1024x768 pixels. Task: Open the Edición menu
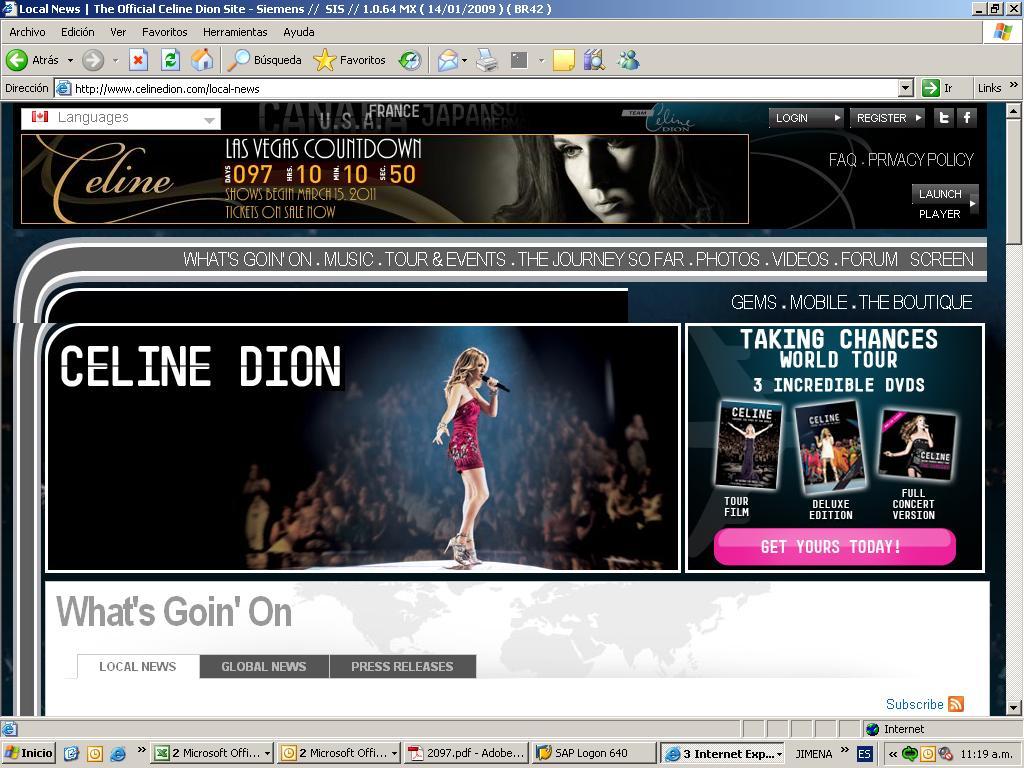click(78, 32)
